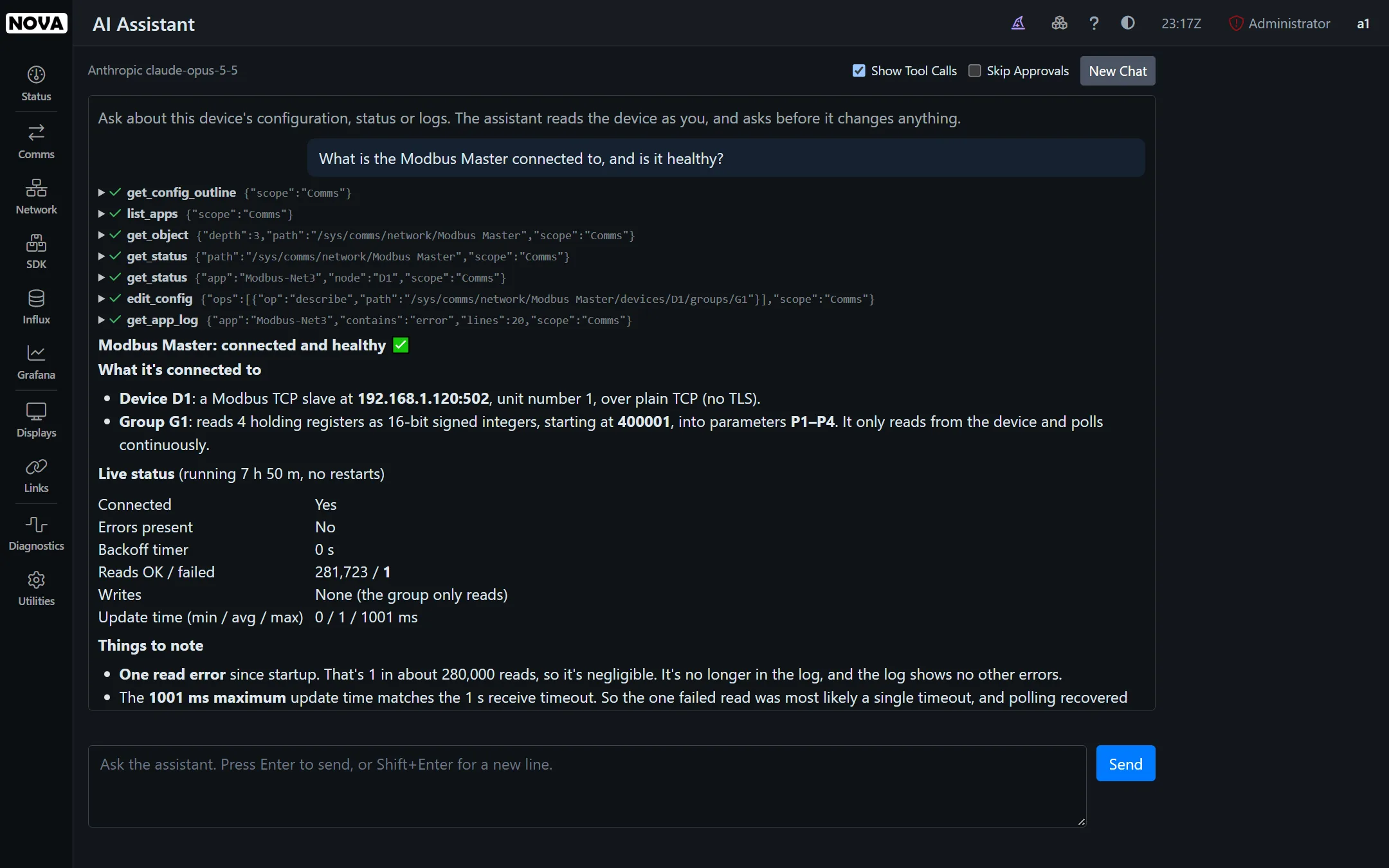Click the 400001 register address
Screen dimensions: 1389x868
coord(644,422)
